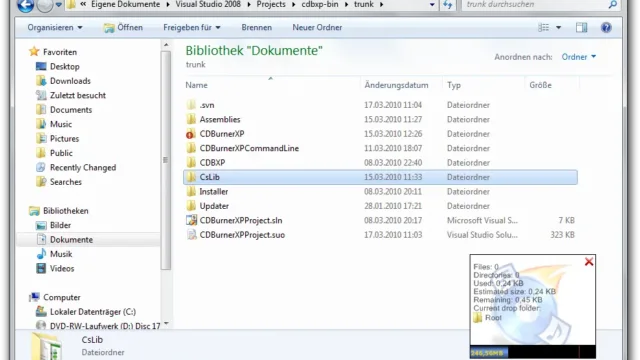Image resolution: width=640 pixels, height=360 pixels.
Task: Open Lokaler Datenträger (C:) in sidebar
Action: (x=93, y=312)
